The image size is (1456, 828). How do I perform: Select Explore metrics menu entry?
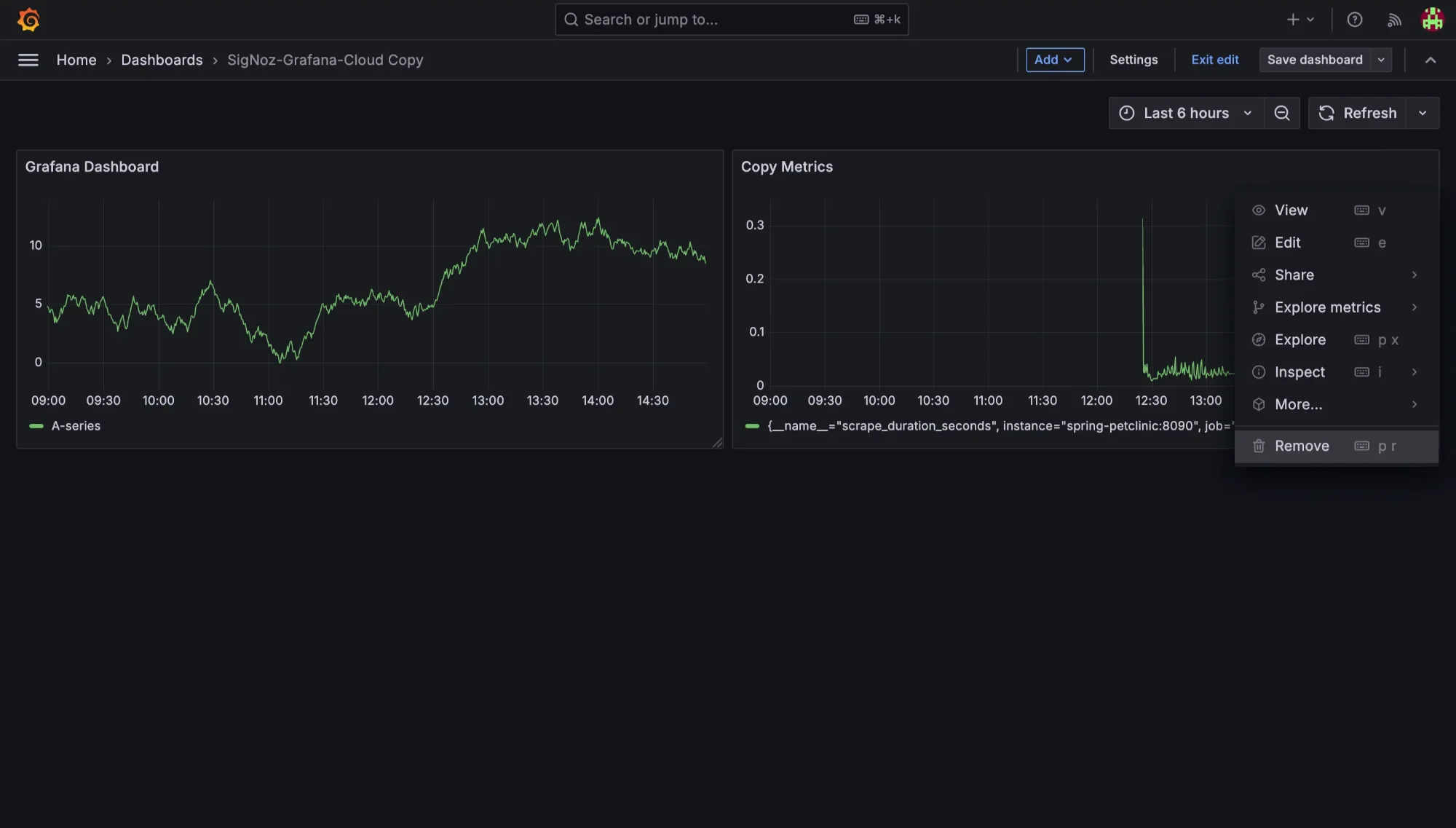(1337, 307)
